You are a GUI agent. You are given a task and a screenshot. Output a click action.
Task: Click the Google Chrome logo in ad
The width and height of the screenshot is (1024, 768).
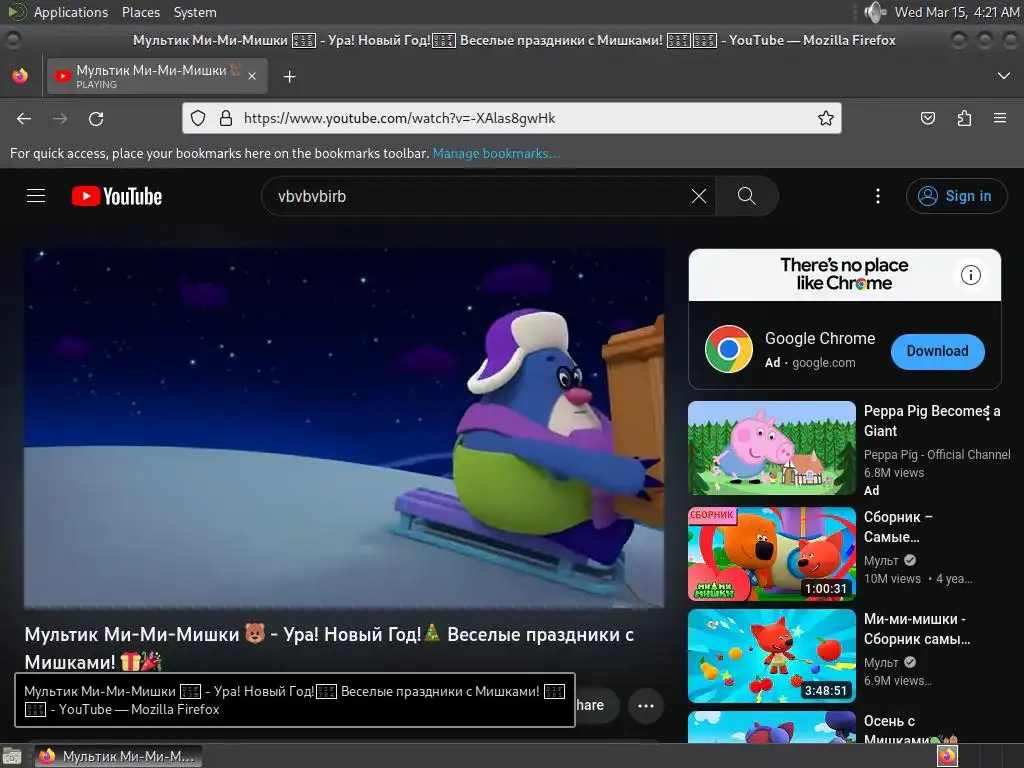[729, 349]
